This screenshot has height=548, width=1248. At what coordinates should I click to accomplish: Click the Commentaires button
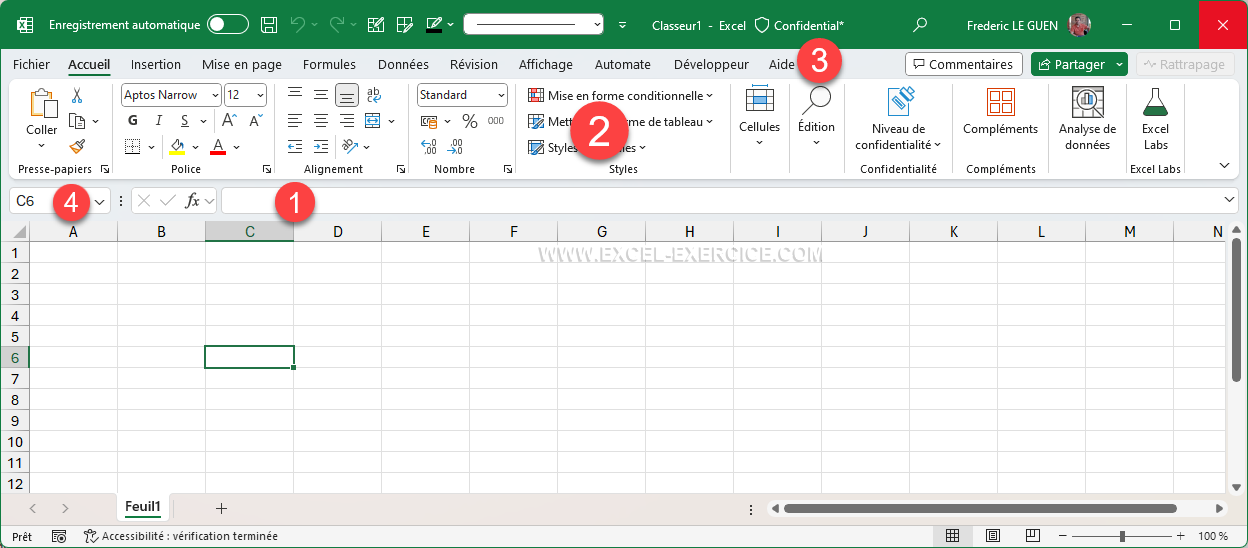pos(964,64)
